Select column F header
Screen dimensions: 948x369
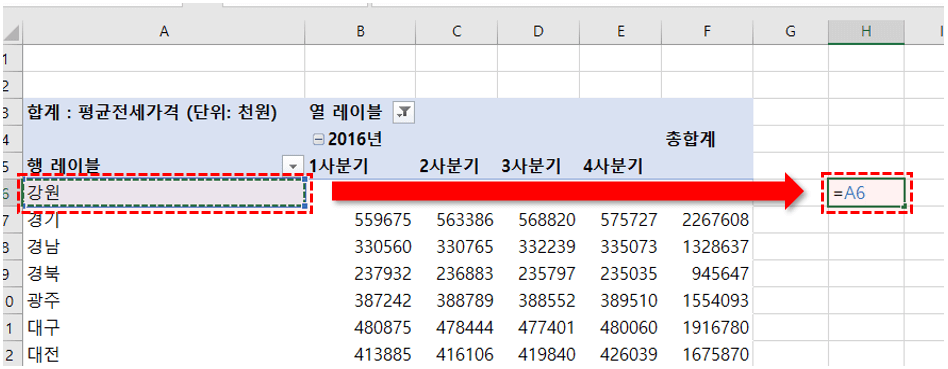[x=707, y=33]
